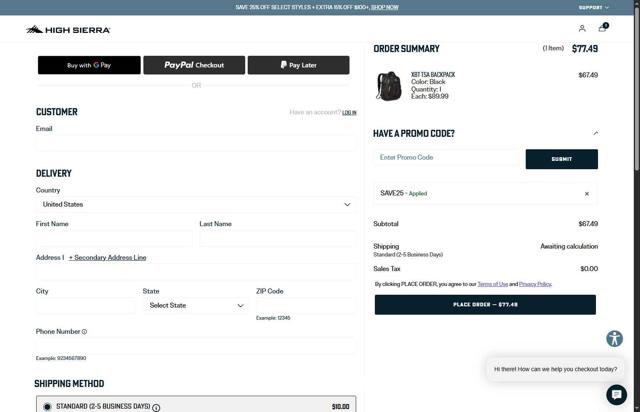Add a Secondary Address Line
This screenshot has width=640, height=412.
[107, 258]
